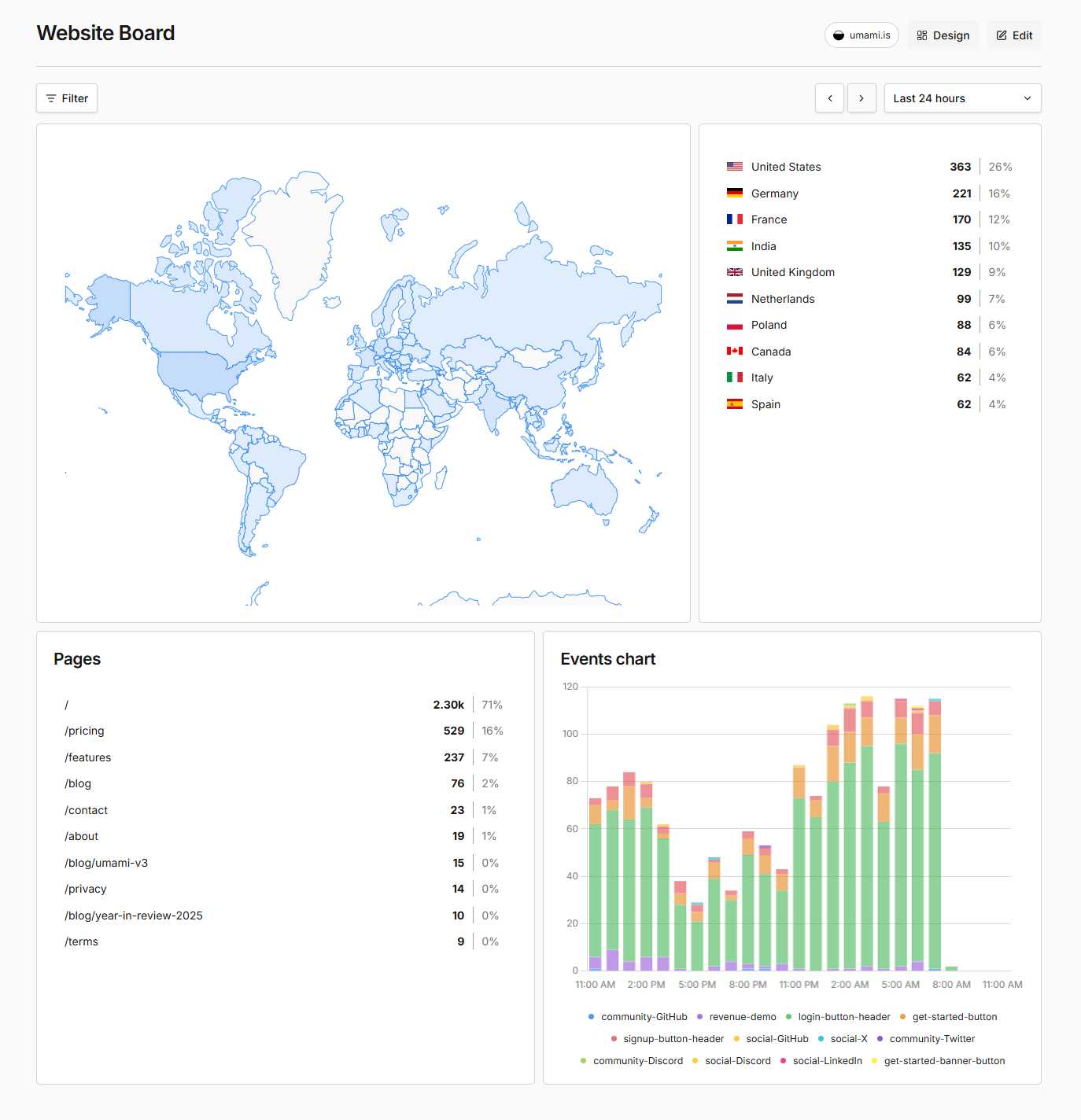Click revenue-demo legend color dot

point(699,1017)
